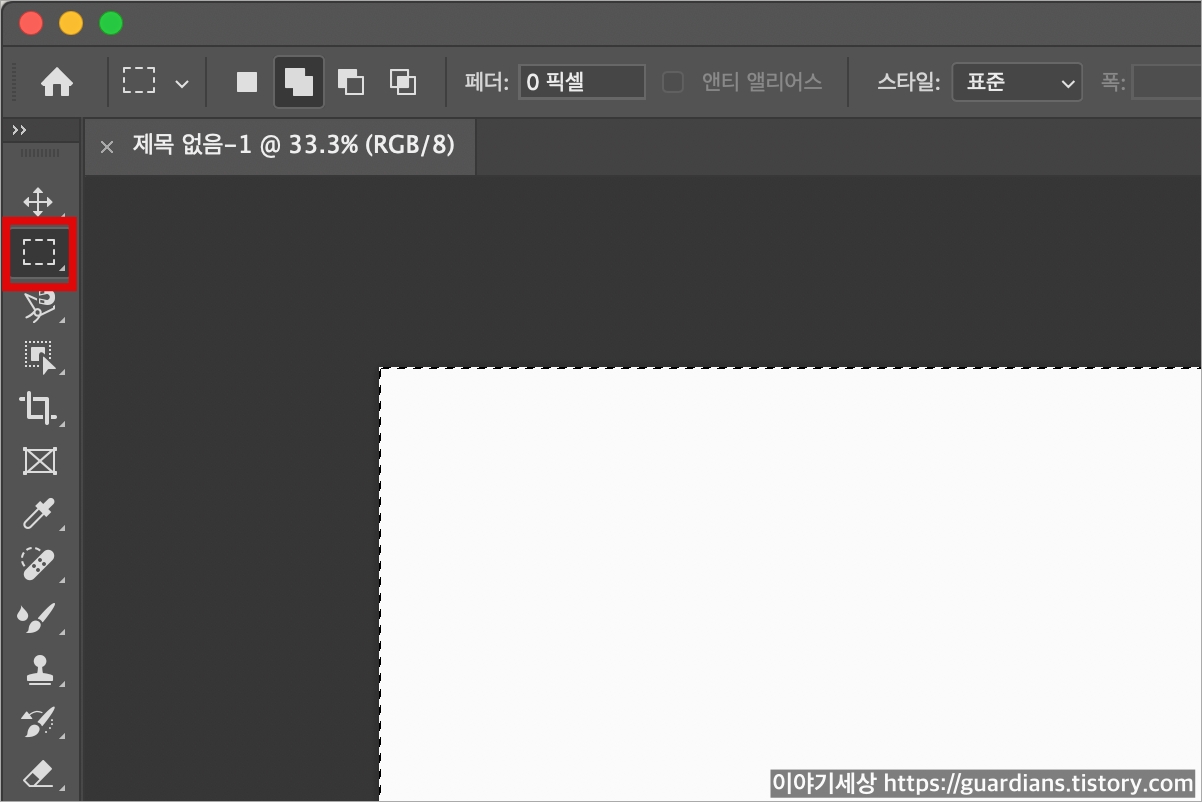Close the 제목 없음-1 document tab

point(107,147)
